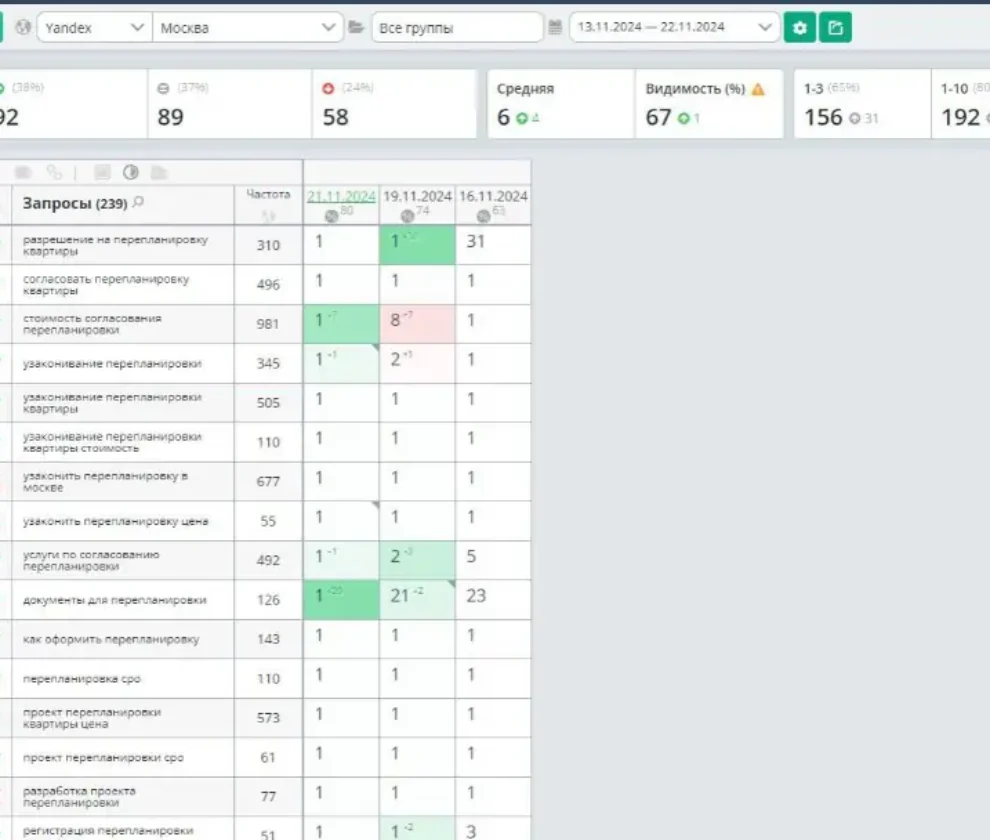Screen dimensions: 990x840
Task: Open the date range 13.11.2024 — 22.11.2024 dropdown
Action: tap(674, 27)
